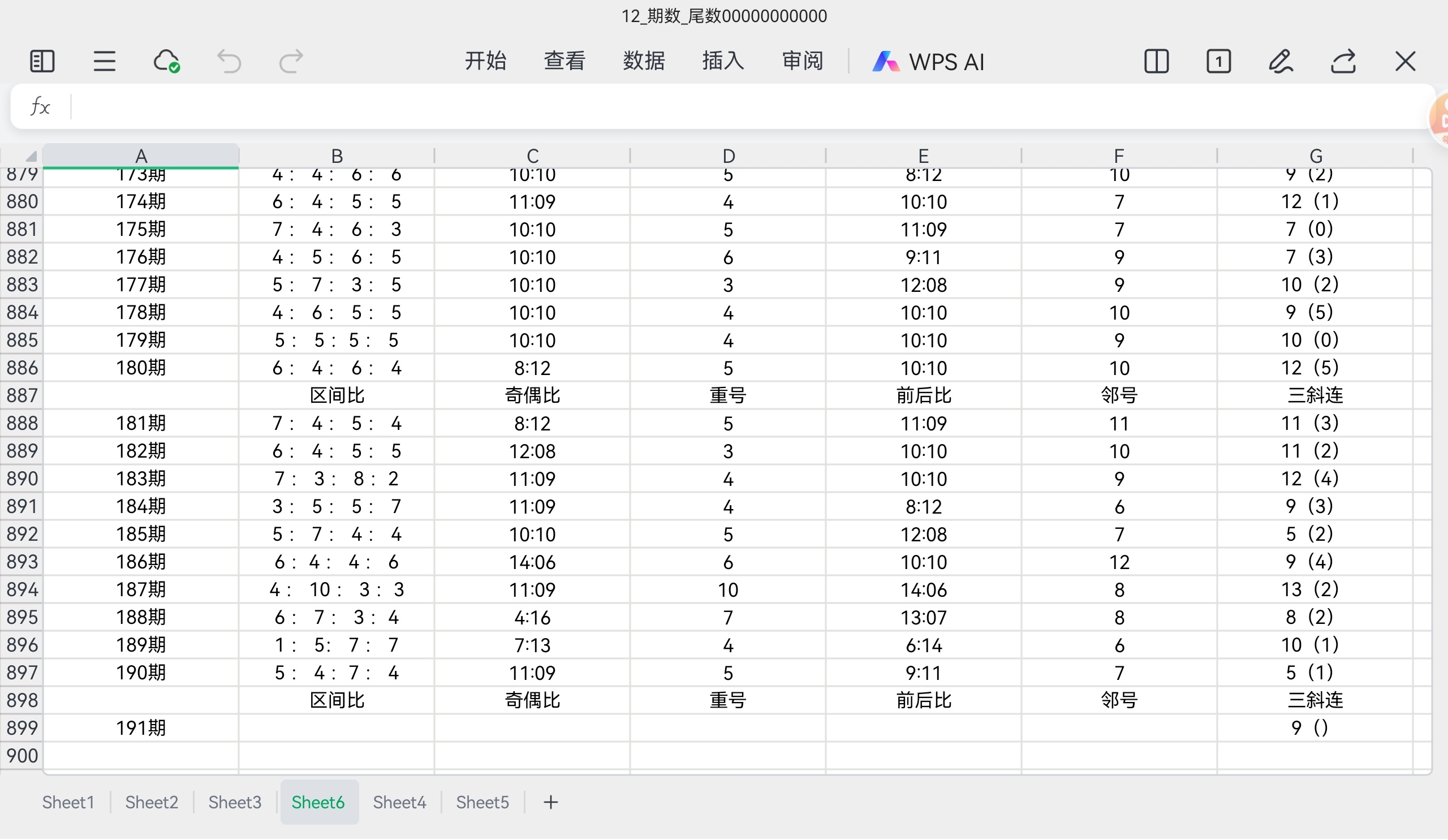Open the 查看 menu tab
This screenshot has width=1448, height=840.
click(x=565, y=61)
